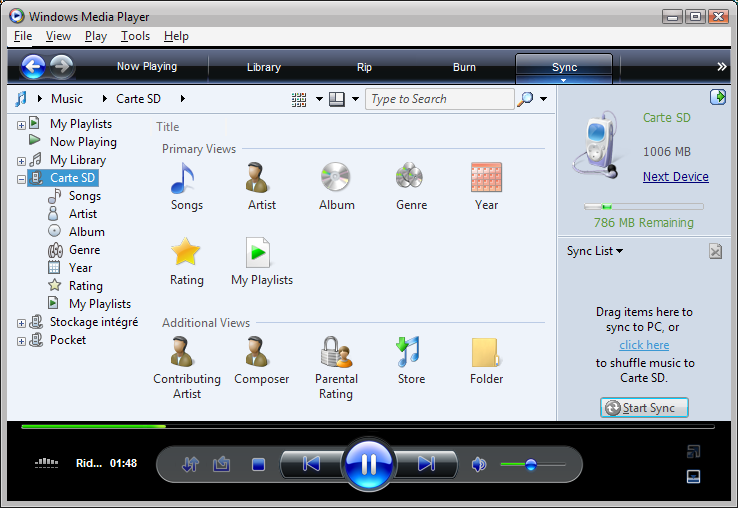The height and width of the screenshot is (508, 738).
Task: Open the My Playlists icon in Primary Views
Action: point(258,253)
